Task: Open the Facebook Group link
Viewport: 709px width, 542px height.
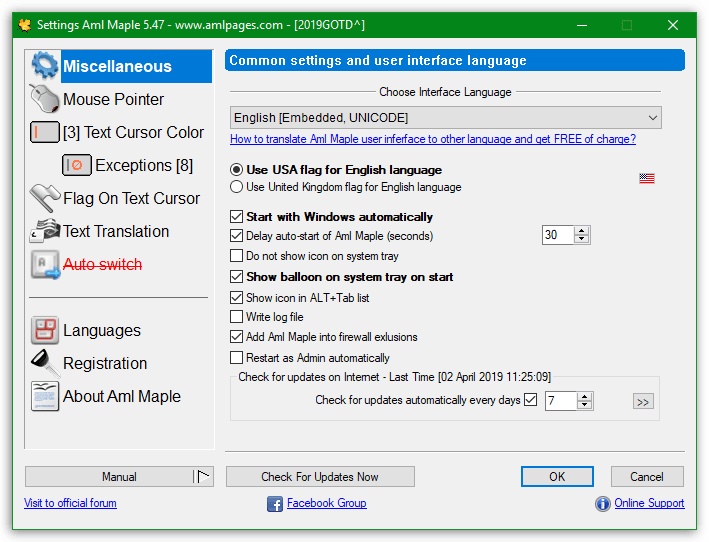Action: coord(326,503)
